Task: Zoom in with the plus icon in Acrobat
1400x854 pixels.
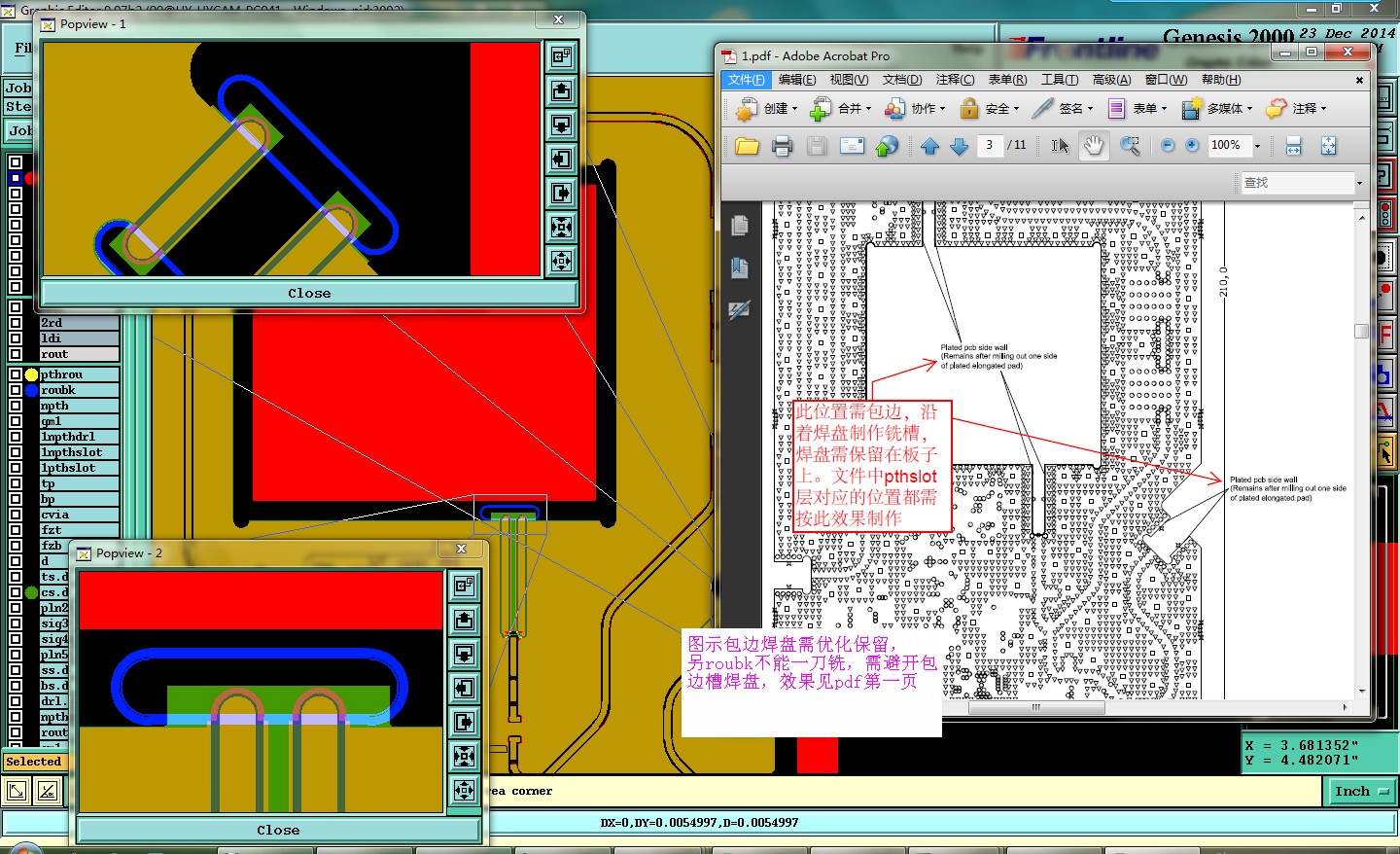Action: pos(1192,146)
